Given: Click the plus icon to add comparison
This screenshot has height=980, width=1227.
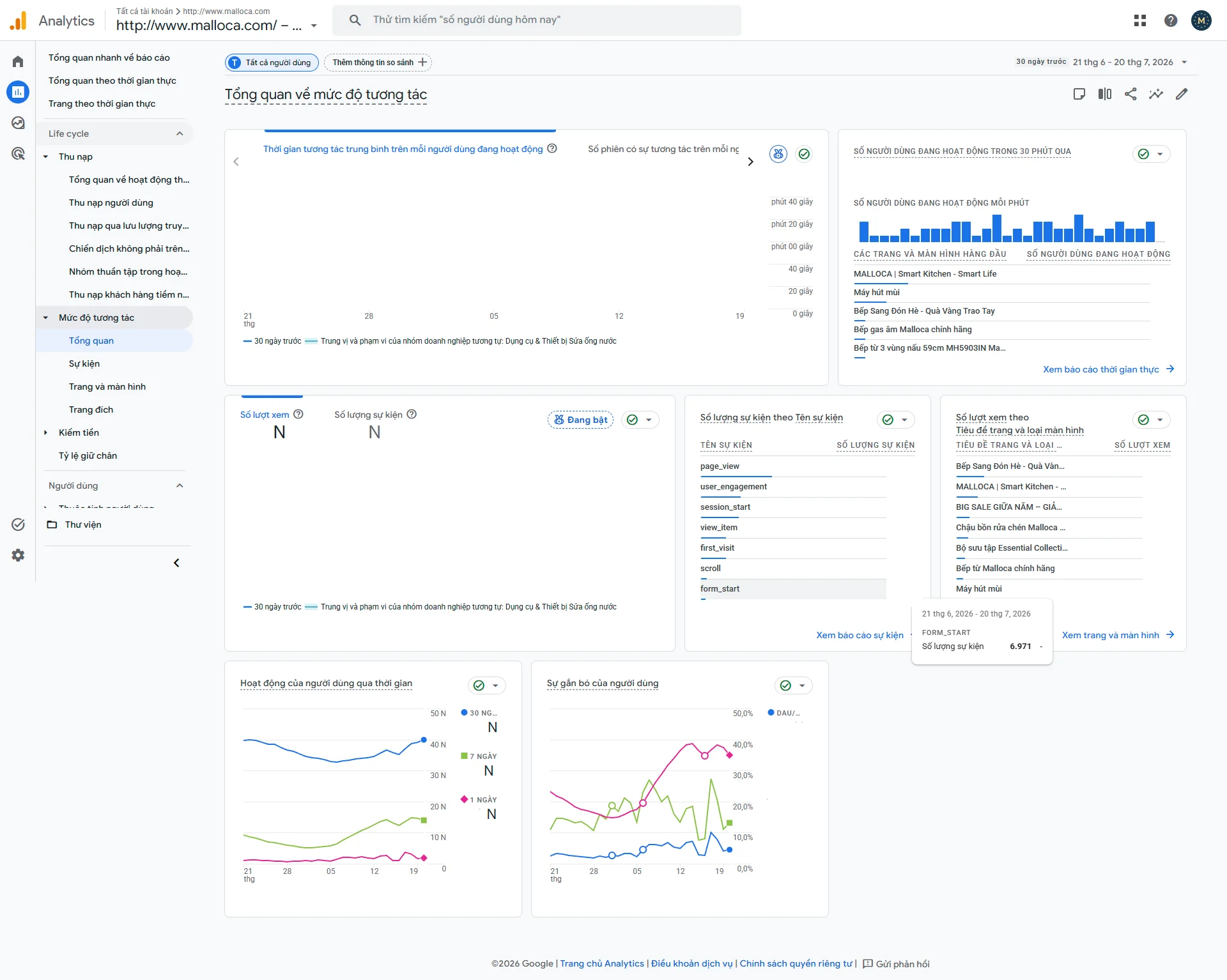Looking at the screenshot, I should [x=422, y=62].
